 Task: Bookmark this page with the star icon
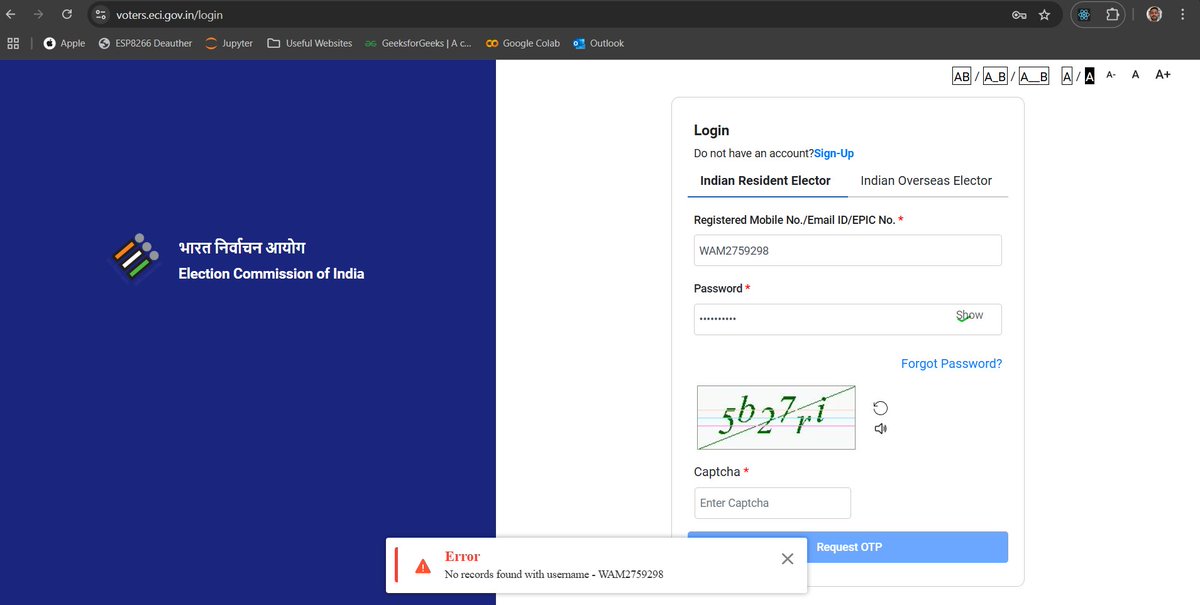point(1045,15)
